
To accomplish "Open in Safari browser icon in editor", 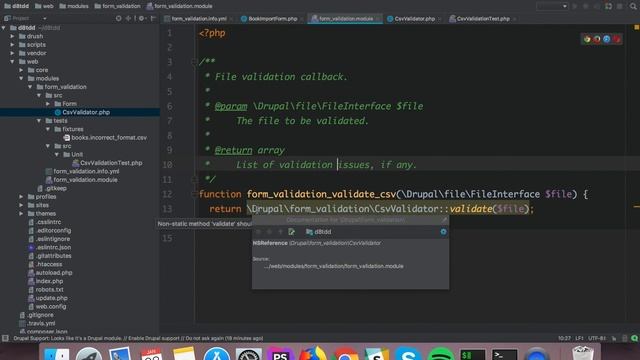I will (607, 39).
